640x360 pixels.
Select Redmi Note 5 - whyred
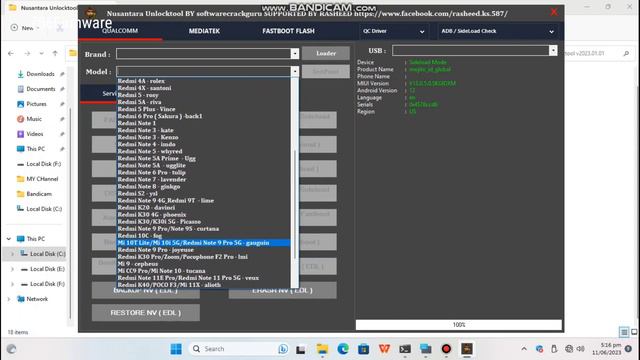pos(150,151)
